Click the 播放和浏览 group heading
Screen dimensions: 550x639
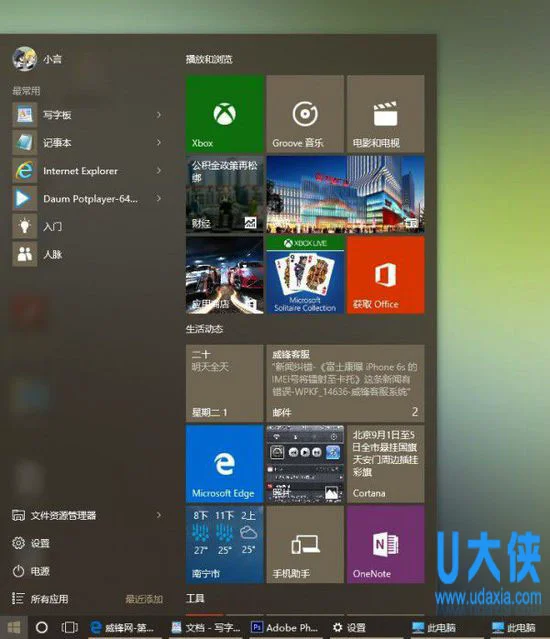(x=209, y=59)
